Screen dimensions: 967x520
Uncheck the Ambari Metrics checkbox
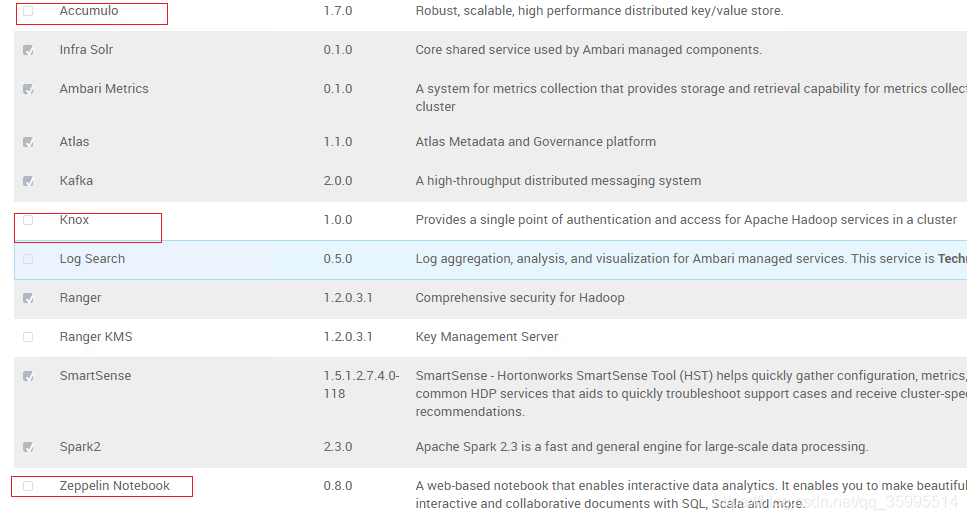28,89
